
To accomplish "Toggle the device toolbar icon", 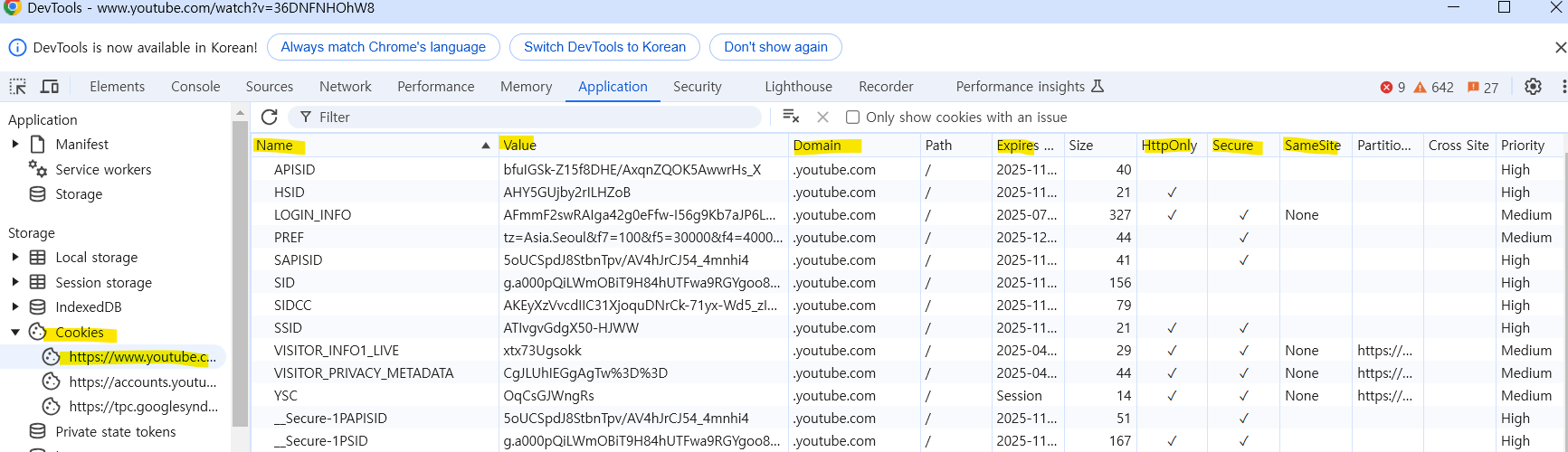I will click(x=50, y=87).
